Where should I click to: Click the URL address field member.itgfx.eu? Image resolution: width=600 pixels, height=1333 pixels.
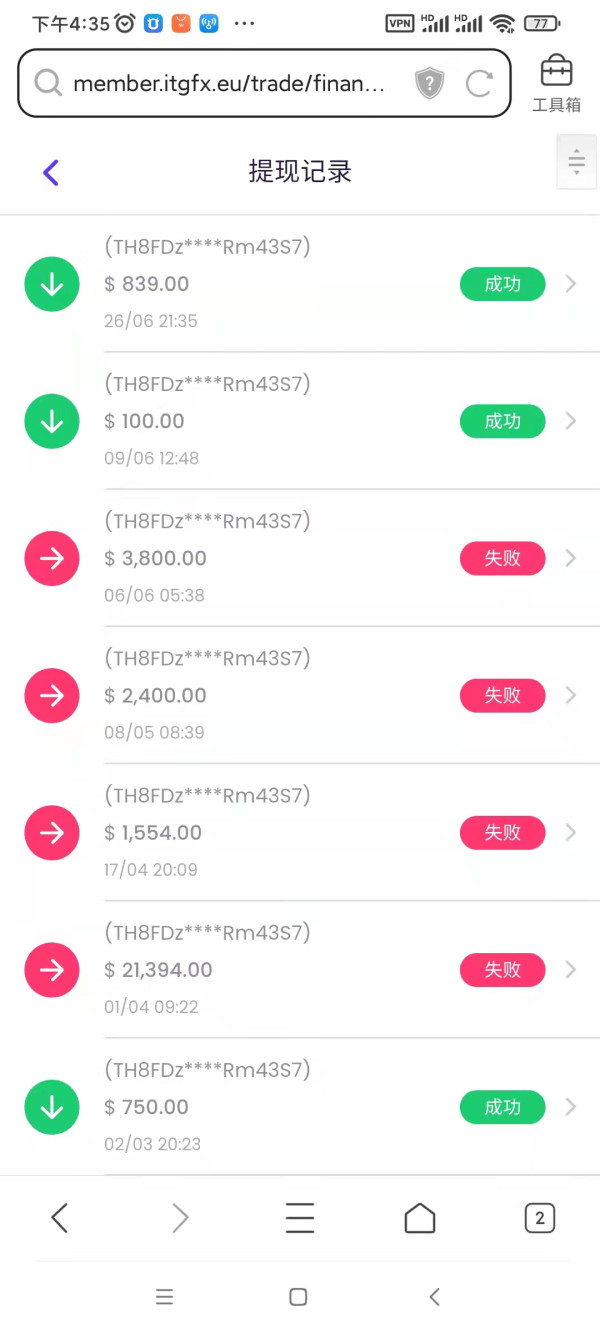(228, 84)
